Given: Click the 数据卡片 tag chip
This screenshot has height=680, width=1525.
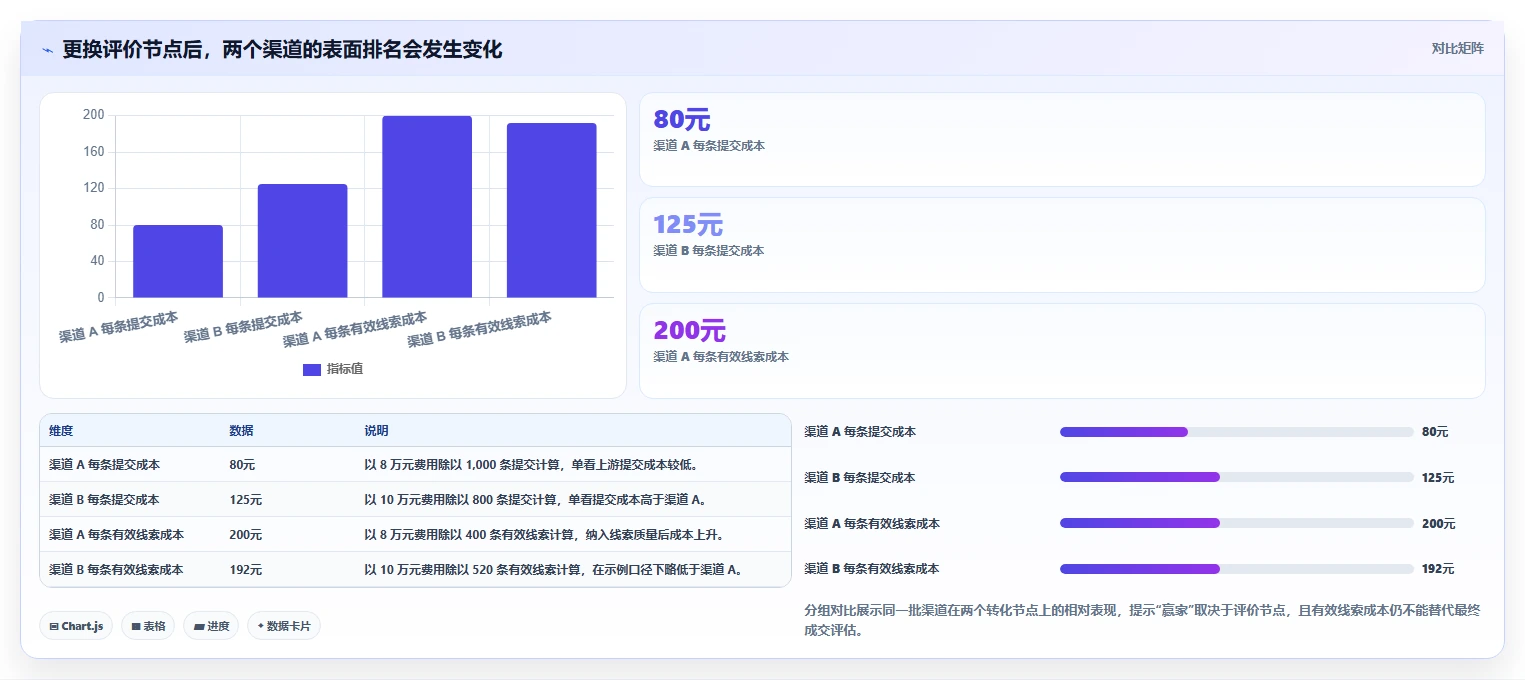Looking at the screenshot, I should tap(284, 626).
